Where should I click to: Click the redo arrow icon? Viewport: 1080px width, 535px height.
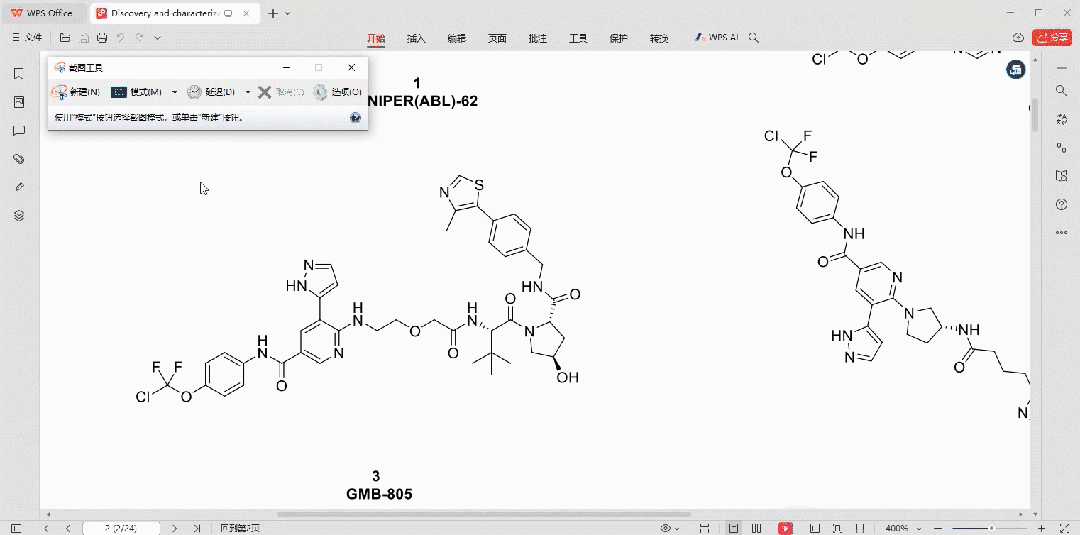pyautogui.click(x=139, y=38)
